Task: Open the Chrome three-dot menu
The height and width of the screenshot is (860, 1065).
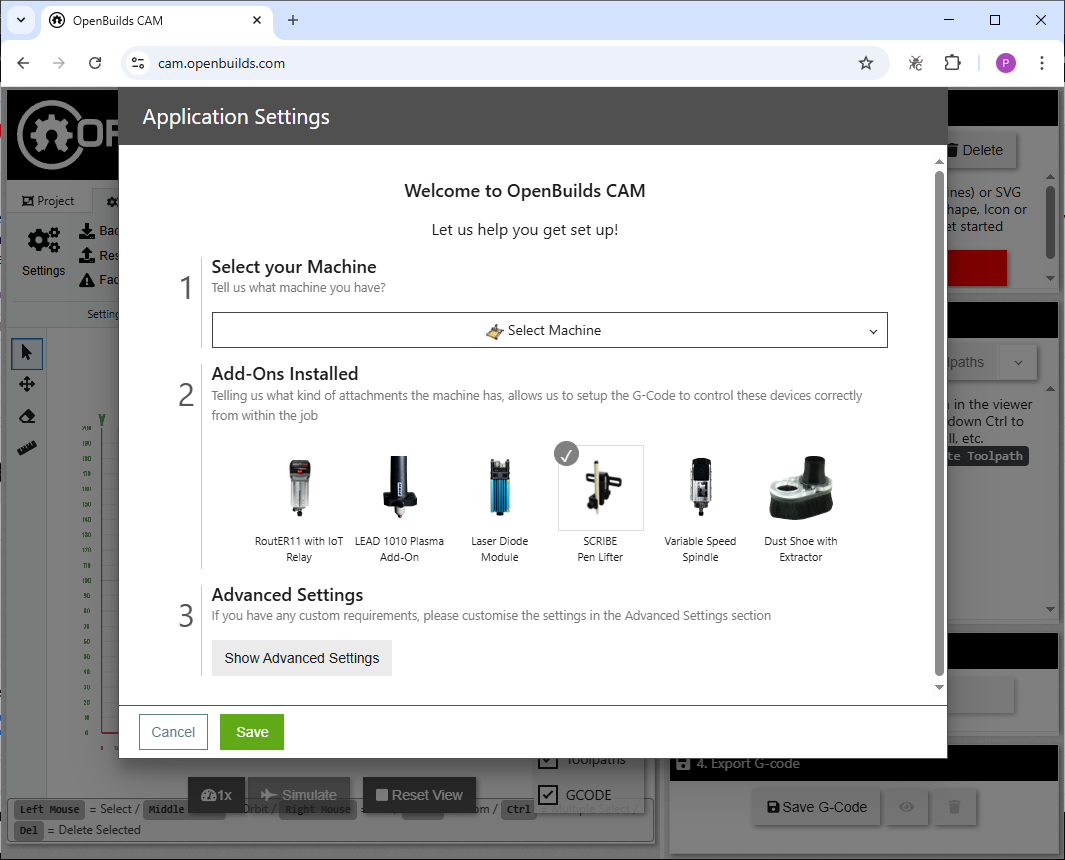Action: point(1042,63)
